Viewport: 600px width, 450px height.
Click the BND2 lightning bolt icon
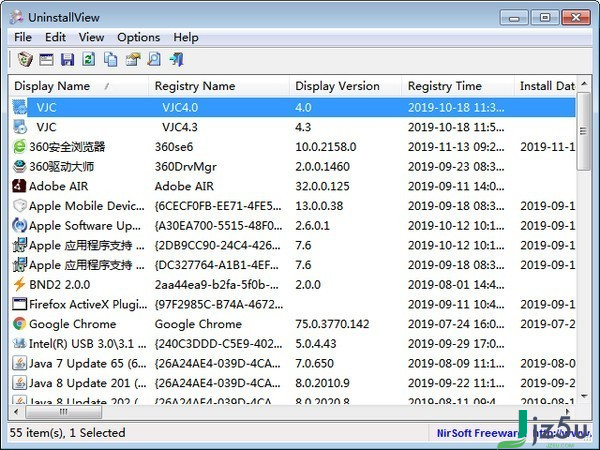tap(20, 284)
